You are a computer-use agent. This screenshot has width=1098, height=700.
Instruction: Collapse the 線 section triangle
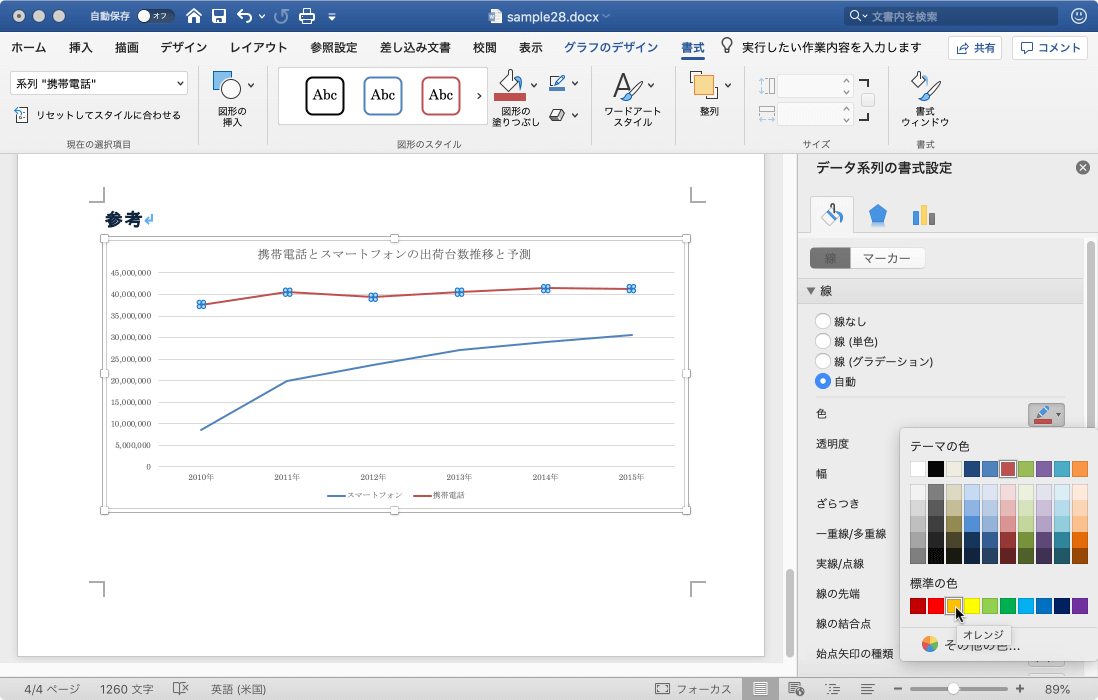pyautogui.click(x=811, y=290)
